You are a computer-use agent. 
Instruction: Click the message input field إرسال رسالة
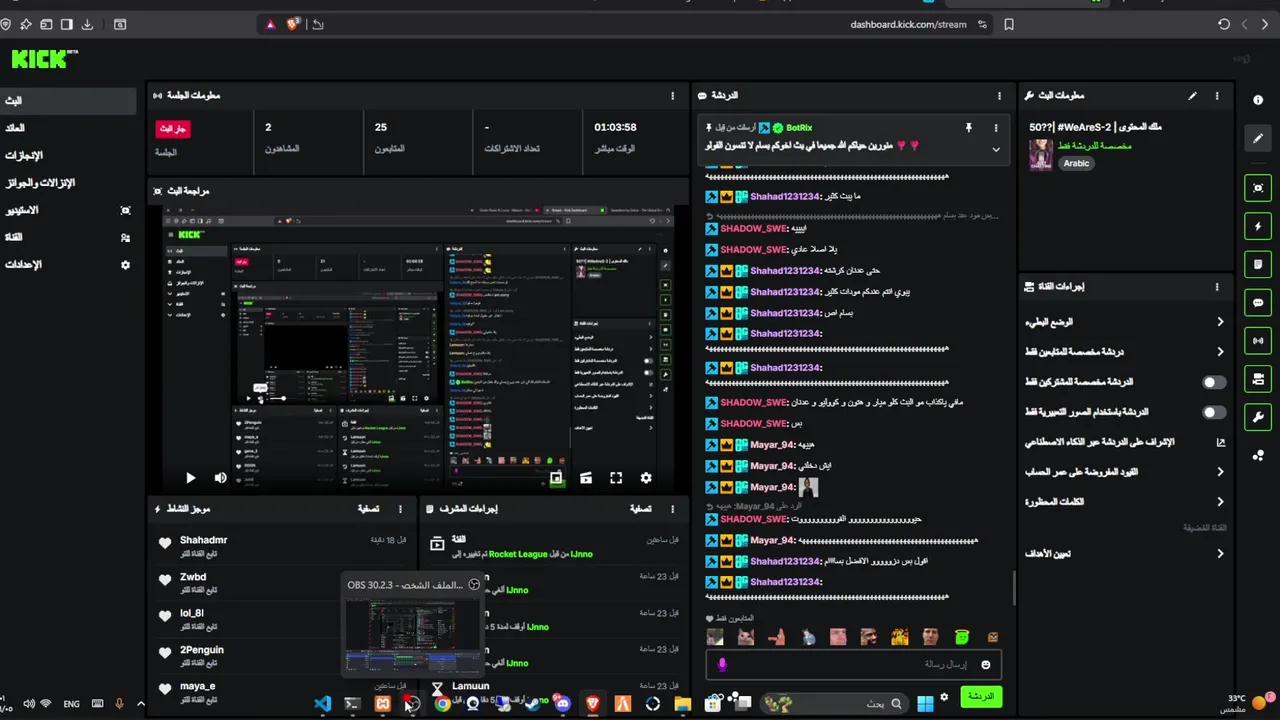pos(855,665)
